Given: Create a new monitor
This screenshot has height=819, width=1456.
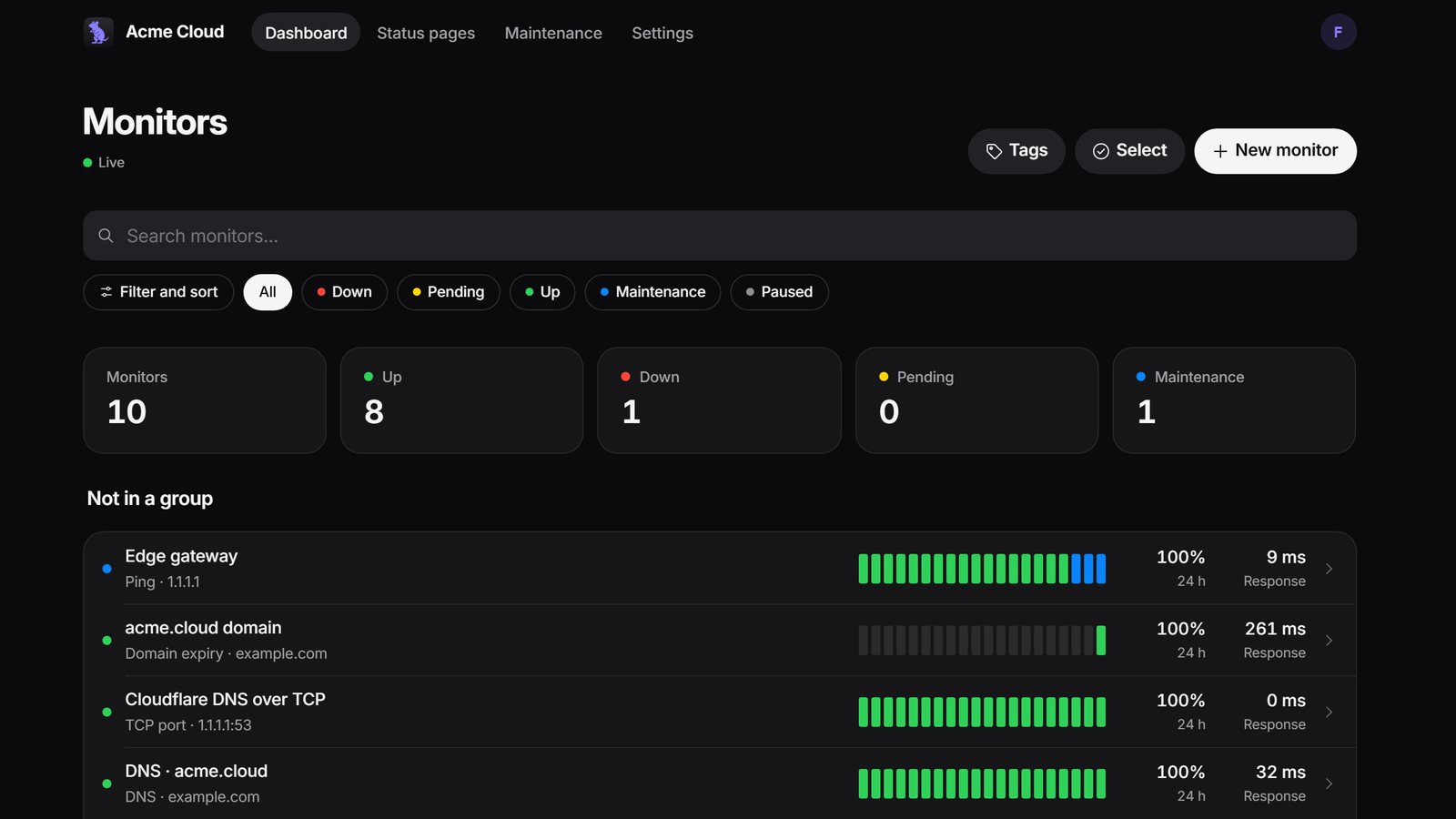Looking at the screenshot, I should [x=1275, y=151].
